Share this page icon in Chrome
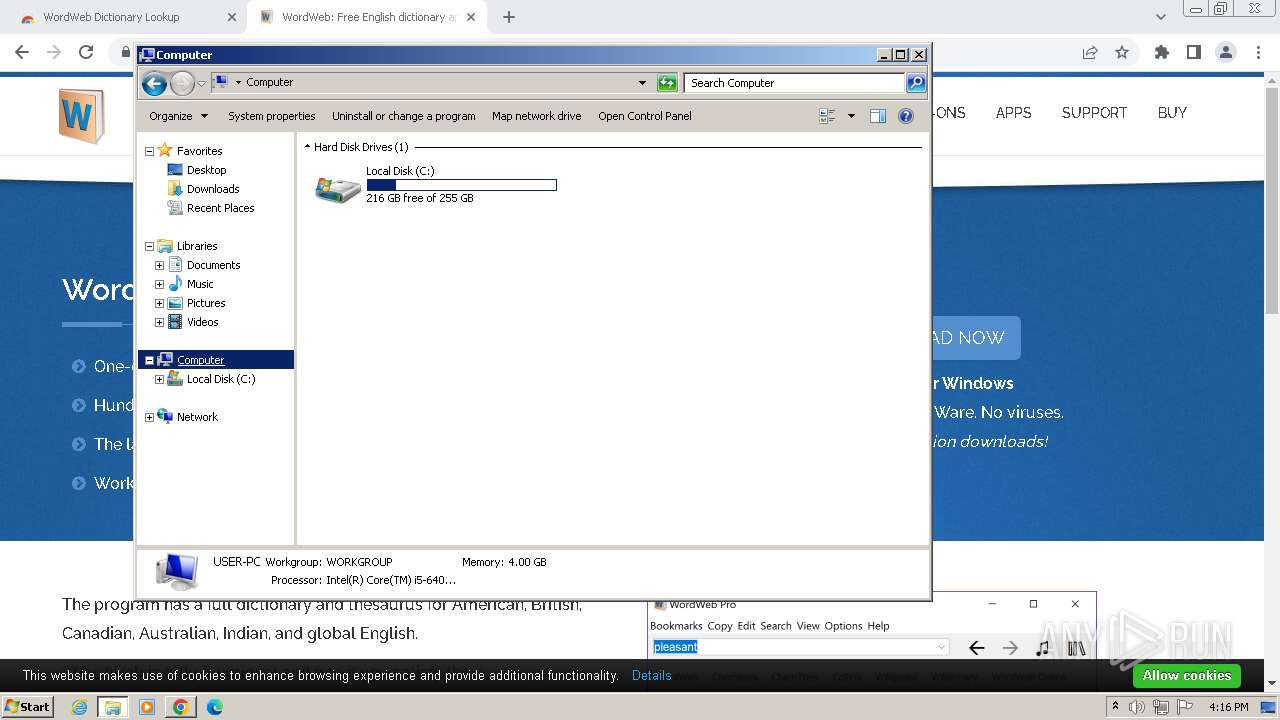Image resolution: width=1280 pixels, height=720 pixels. 1090,52
